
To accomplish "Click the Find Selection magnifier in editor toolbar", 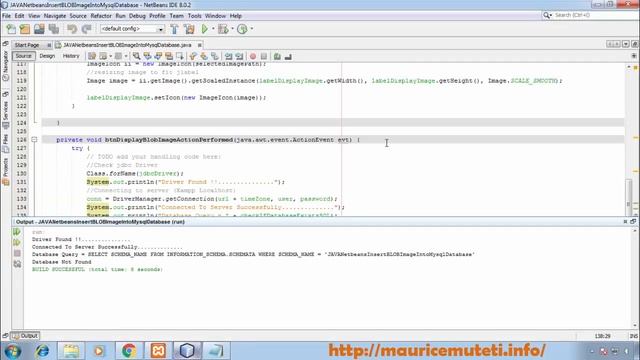I will click(x=136, y=56).
